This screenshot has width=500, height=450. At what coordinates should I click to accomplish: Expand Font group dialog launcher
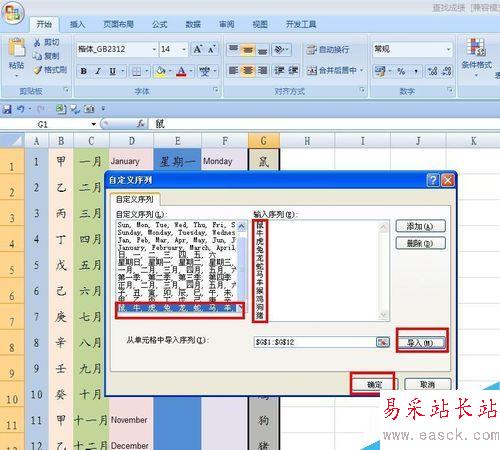tap(216, 90)
